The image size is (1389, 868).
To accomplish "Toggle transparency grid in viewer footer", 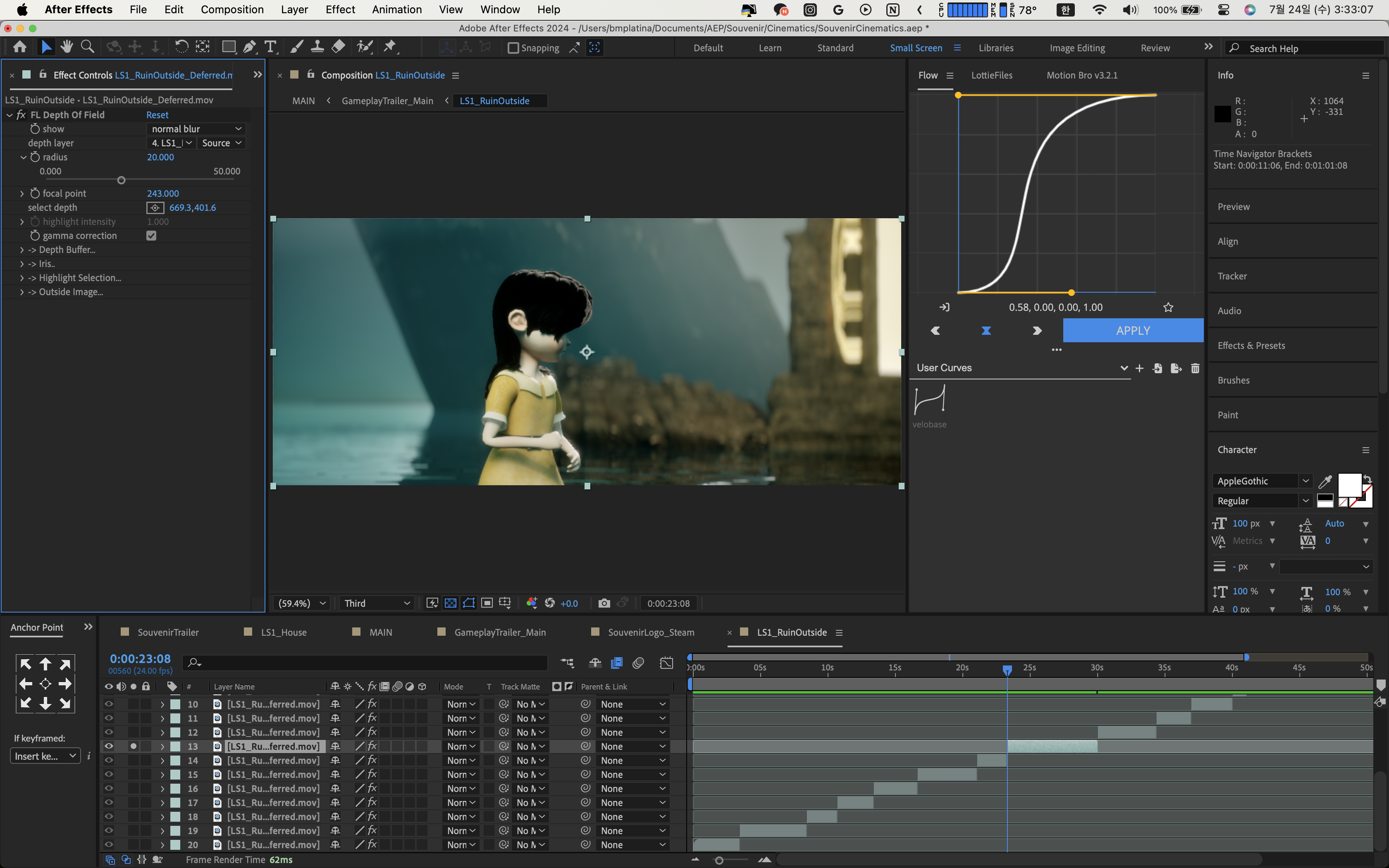I will click(451, 603).
